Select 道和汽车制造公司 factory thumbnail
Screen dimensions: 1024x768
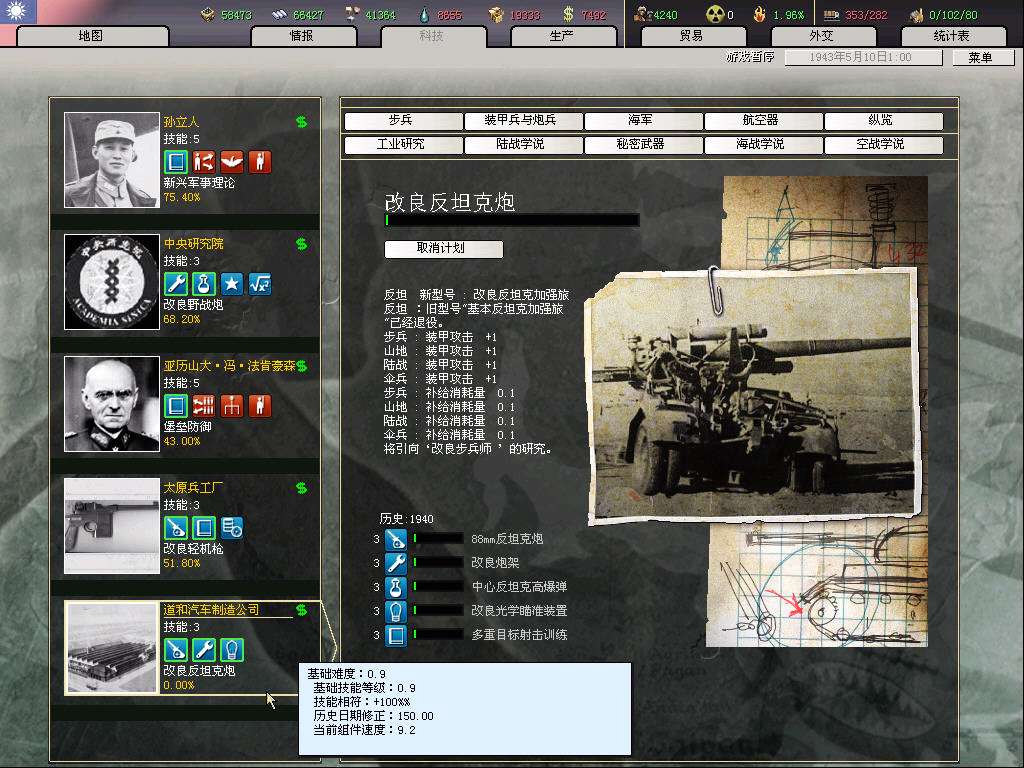coord(112,648)
